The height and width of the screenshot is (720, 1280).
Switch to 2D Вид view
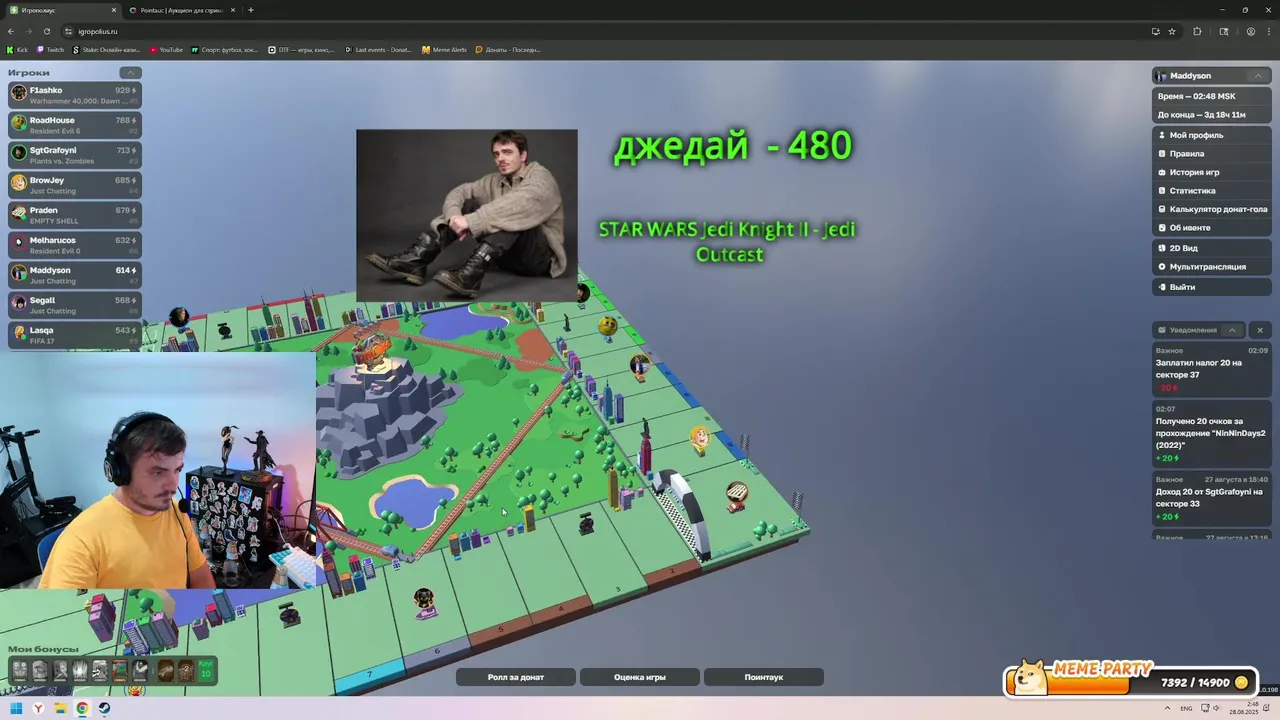coord(1212,248)
